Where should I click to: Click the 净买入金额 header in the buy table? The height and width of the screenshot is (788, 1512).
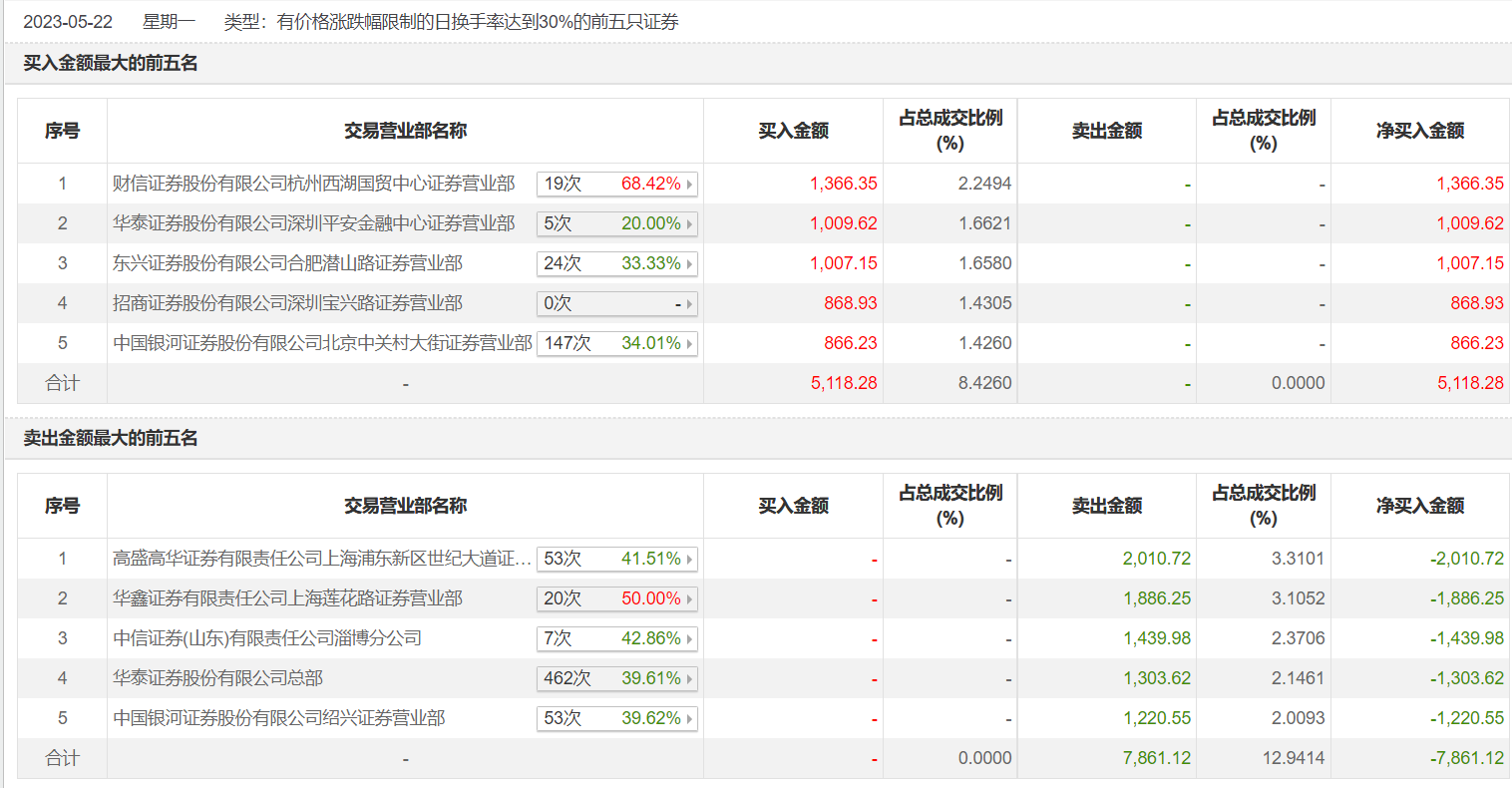click(1420, 131)
